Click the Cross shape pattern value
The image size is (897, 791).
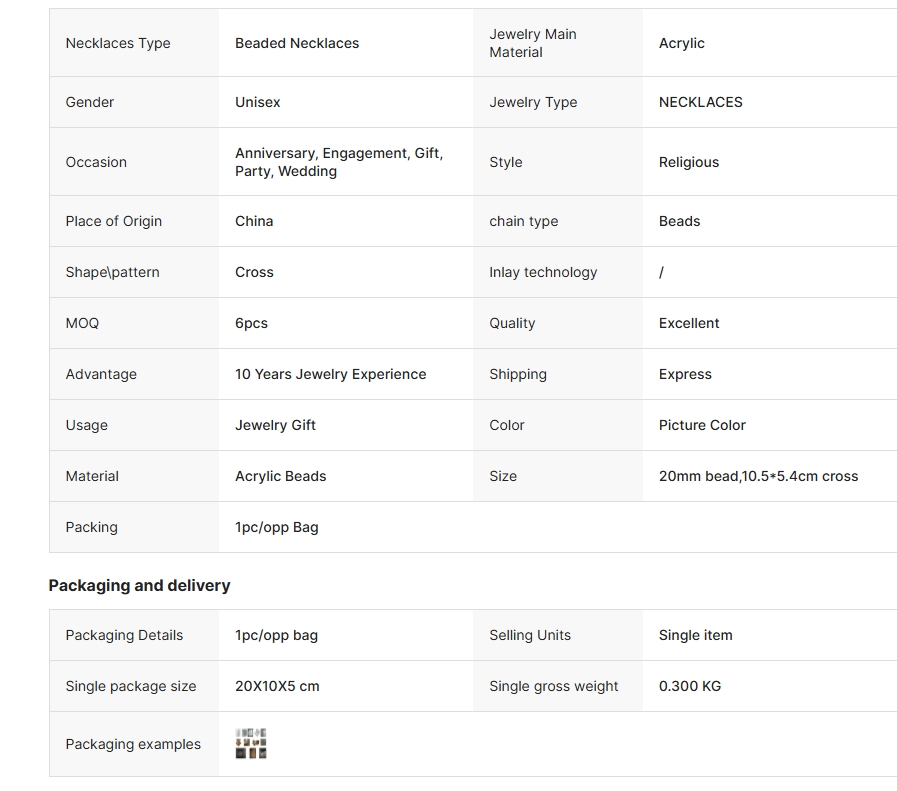(254, 272)
